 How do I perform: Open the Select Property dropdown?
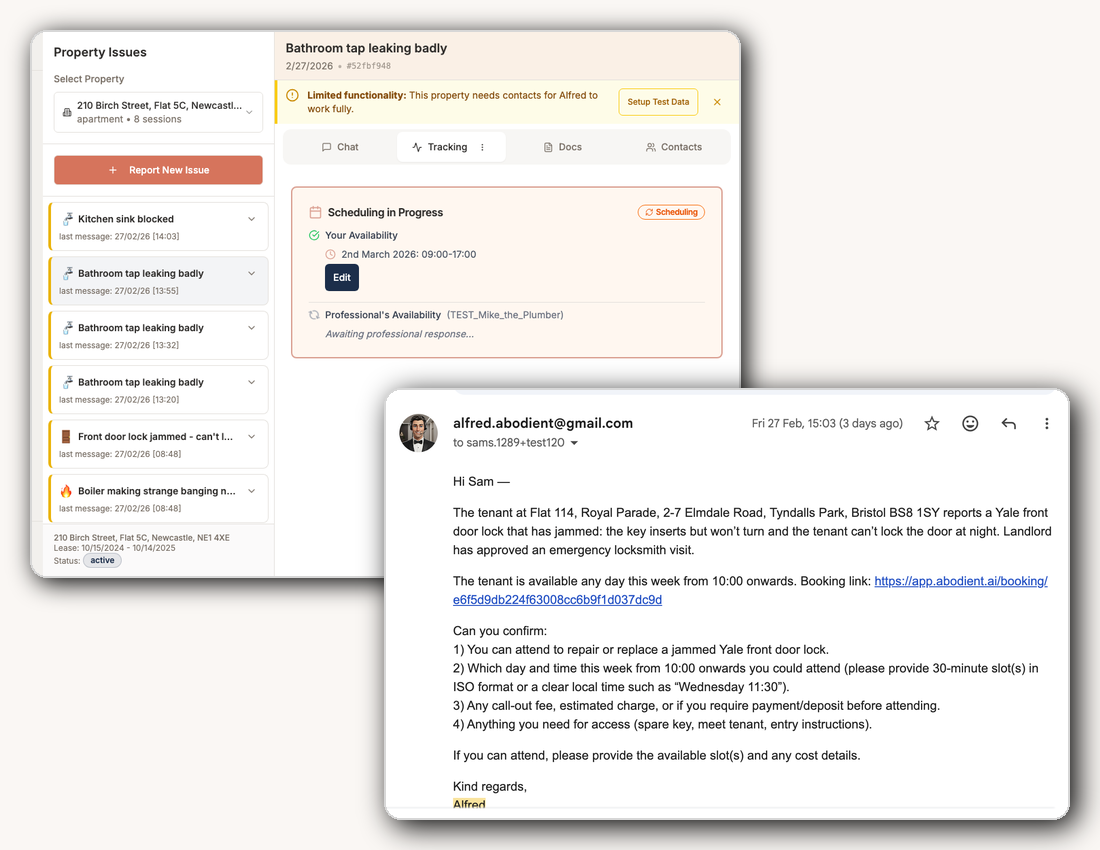click(x=158, y=111)
